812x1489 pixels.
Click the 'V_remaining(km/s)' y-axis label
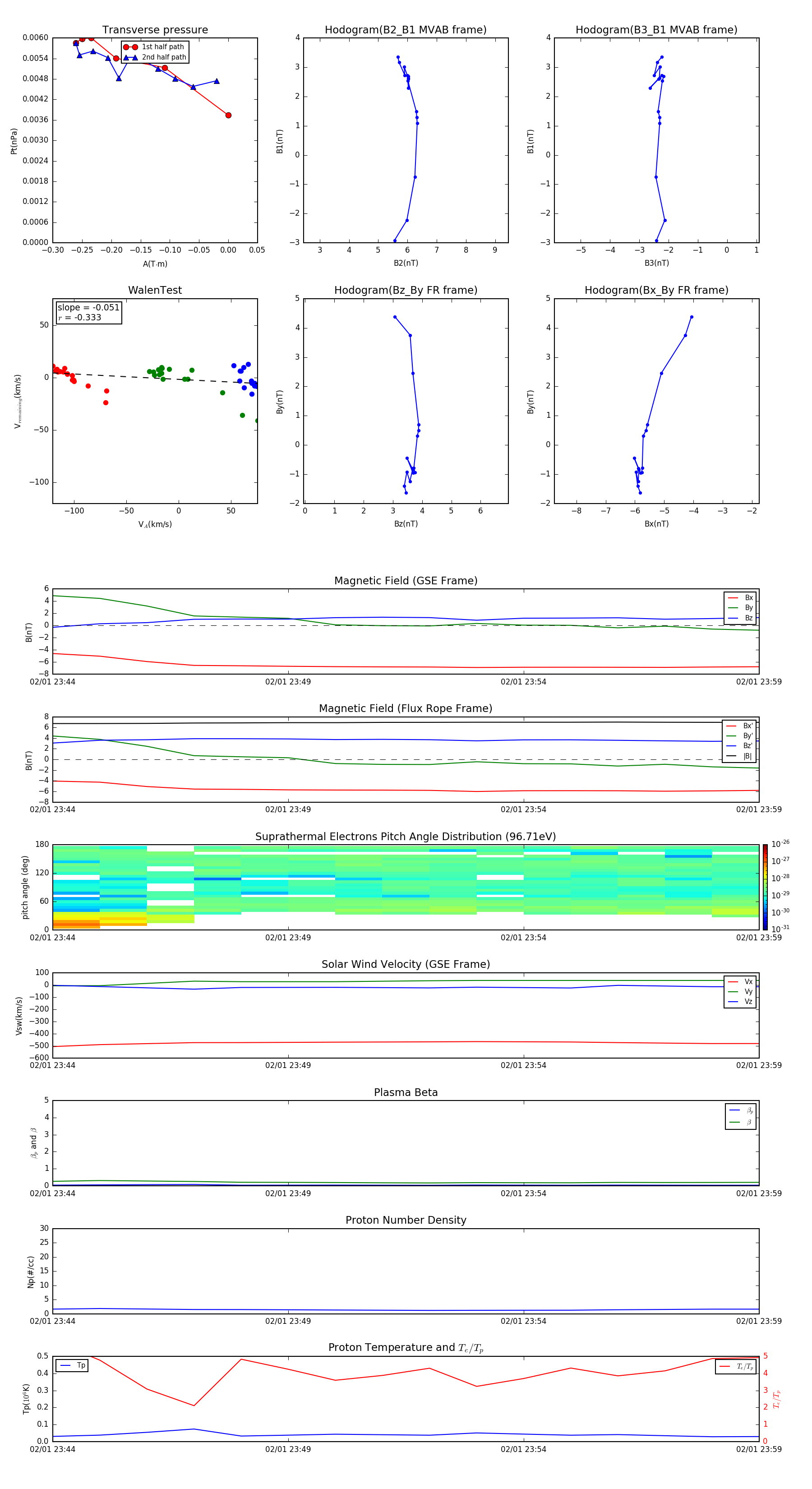point(18,401)
